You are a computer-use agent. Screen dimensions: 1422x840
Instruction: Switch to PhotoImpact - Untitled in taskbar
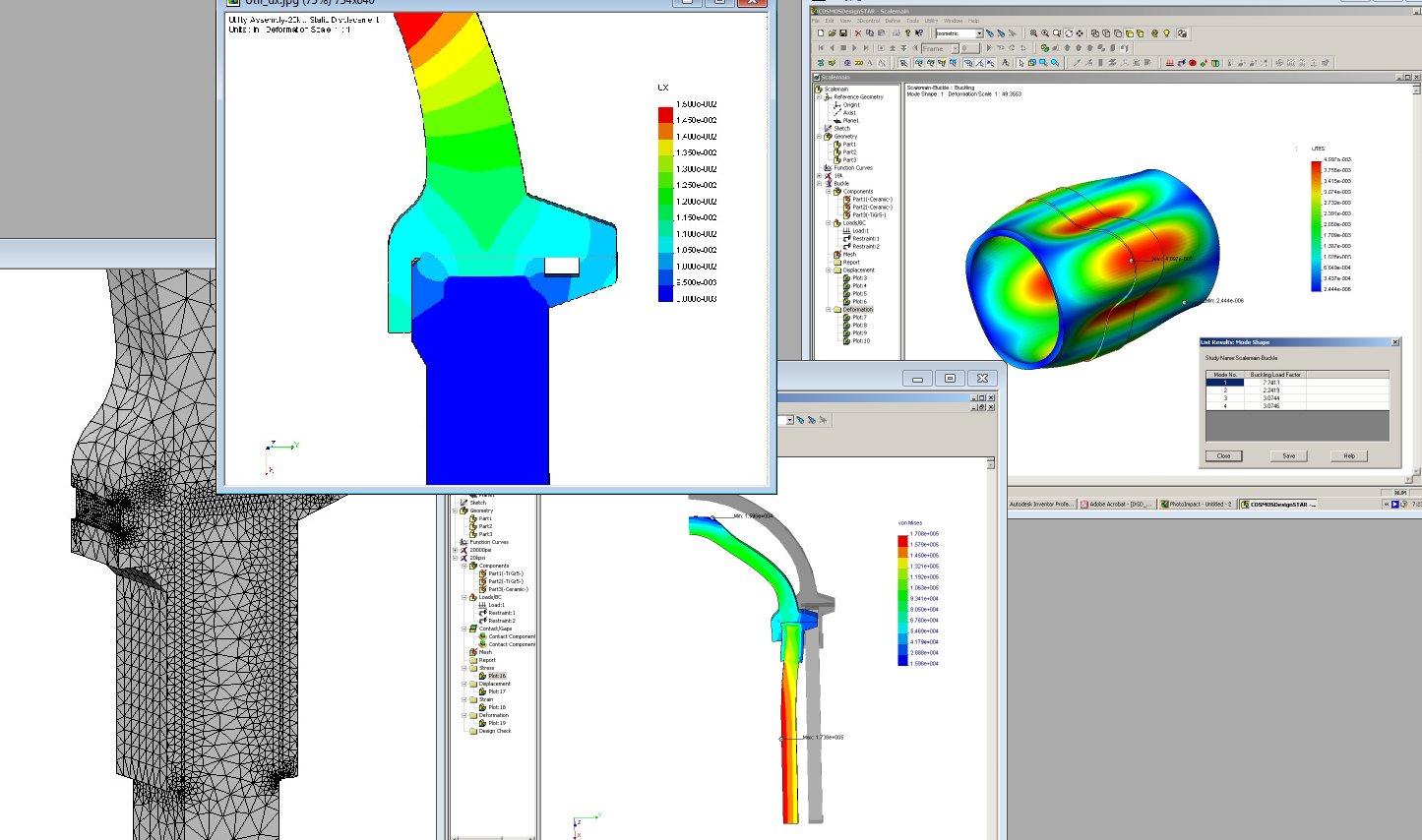1196,504
